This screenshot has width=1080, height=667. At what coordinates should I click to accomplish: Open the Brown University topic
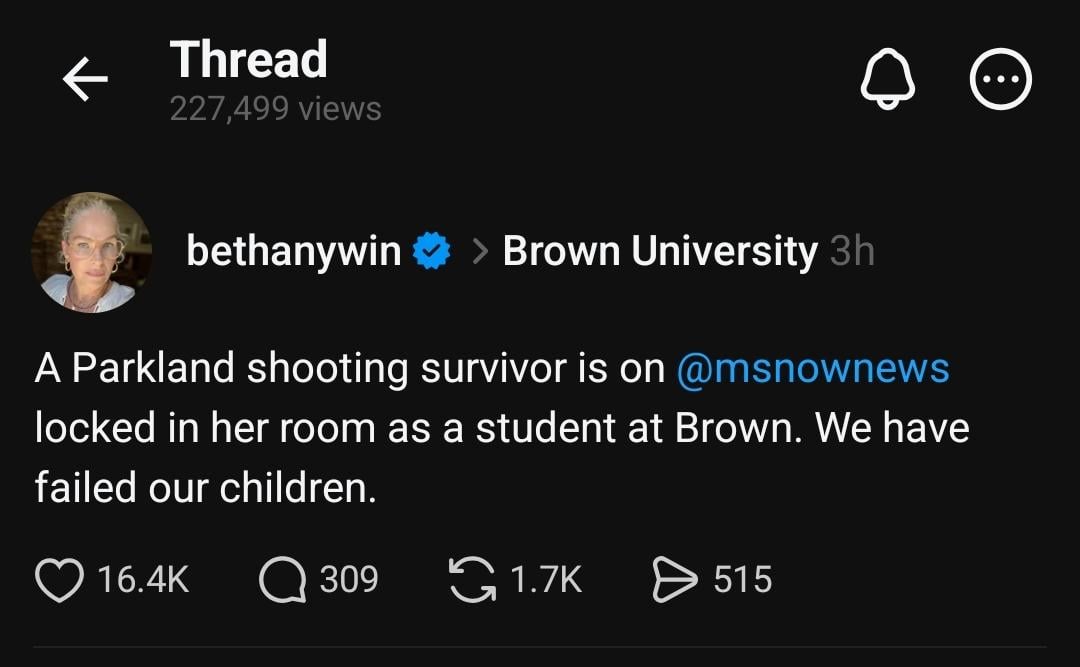click(660, 251)
